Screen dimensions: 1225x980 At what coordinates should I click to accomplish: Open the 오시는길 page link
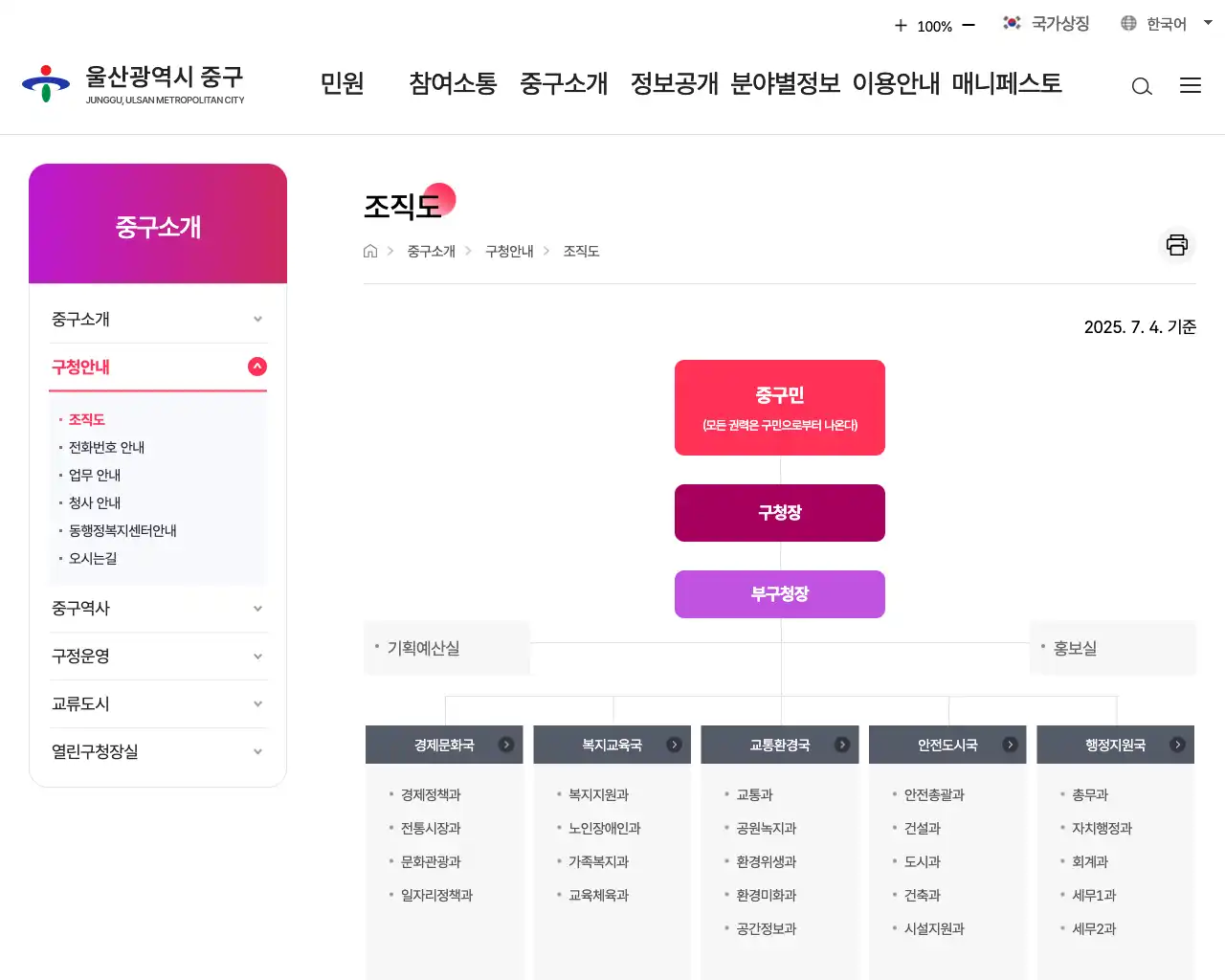[92, 558]
